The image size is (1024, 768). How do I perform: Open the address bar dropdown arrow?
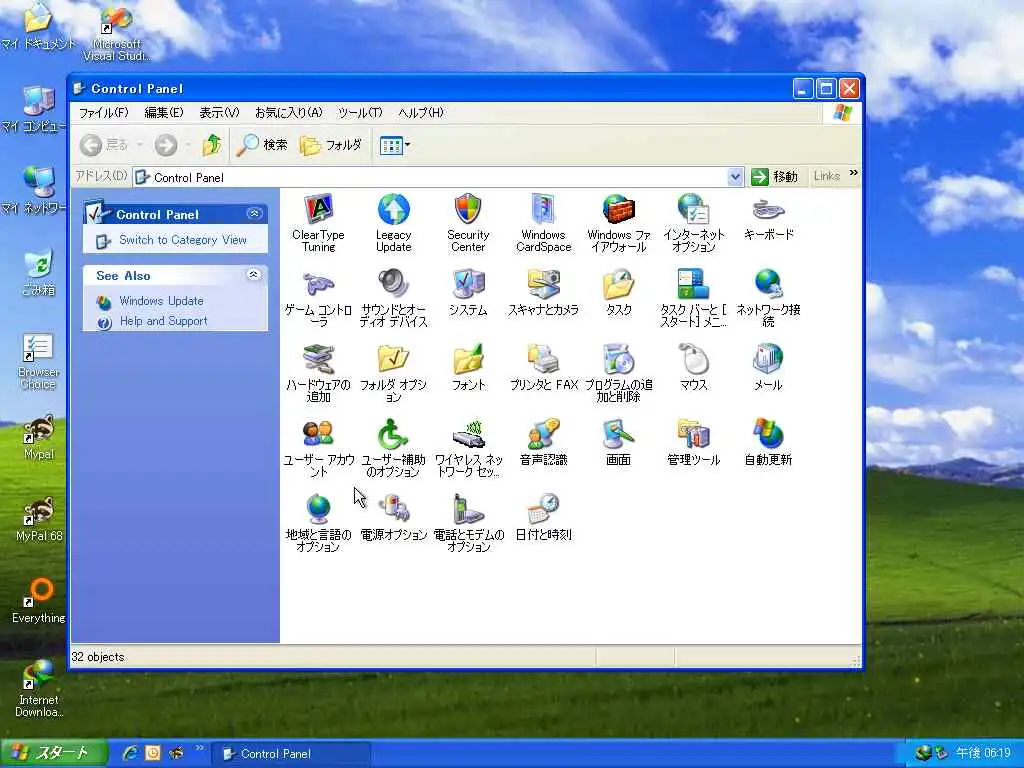[735, 177]
